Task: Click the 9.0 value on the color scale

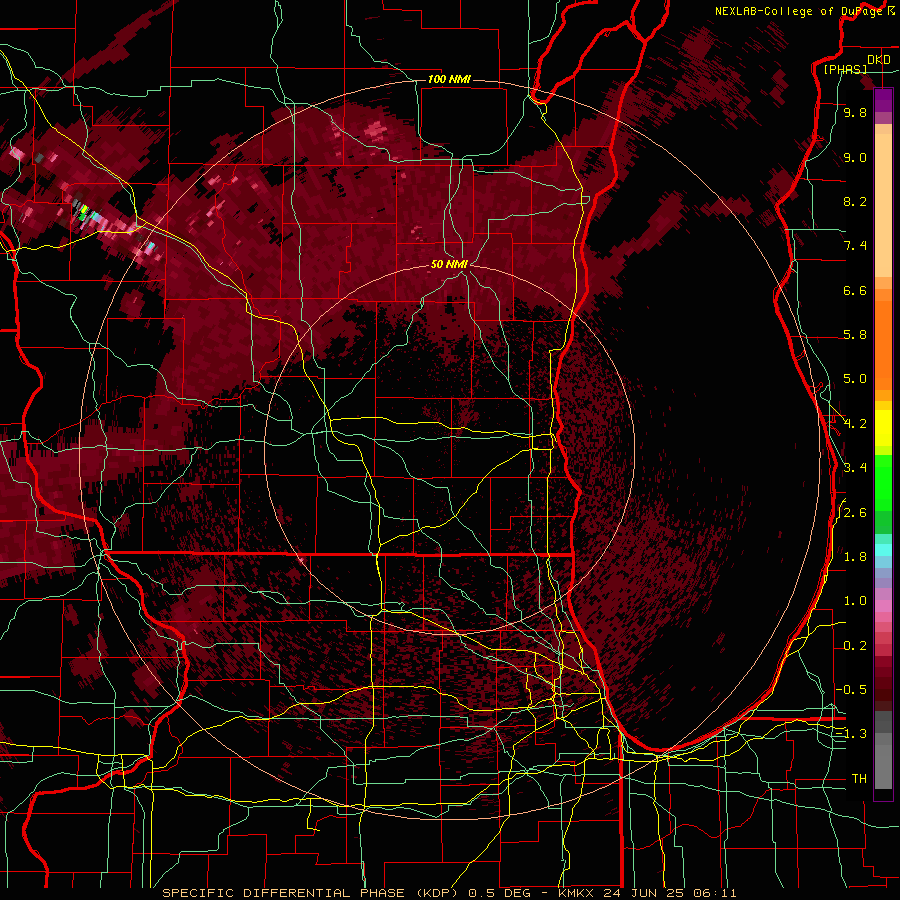Action: click(855, 158)
